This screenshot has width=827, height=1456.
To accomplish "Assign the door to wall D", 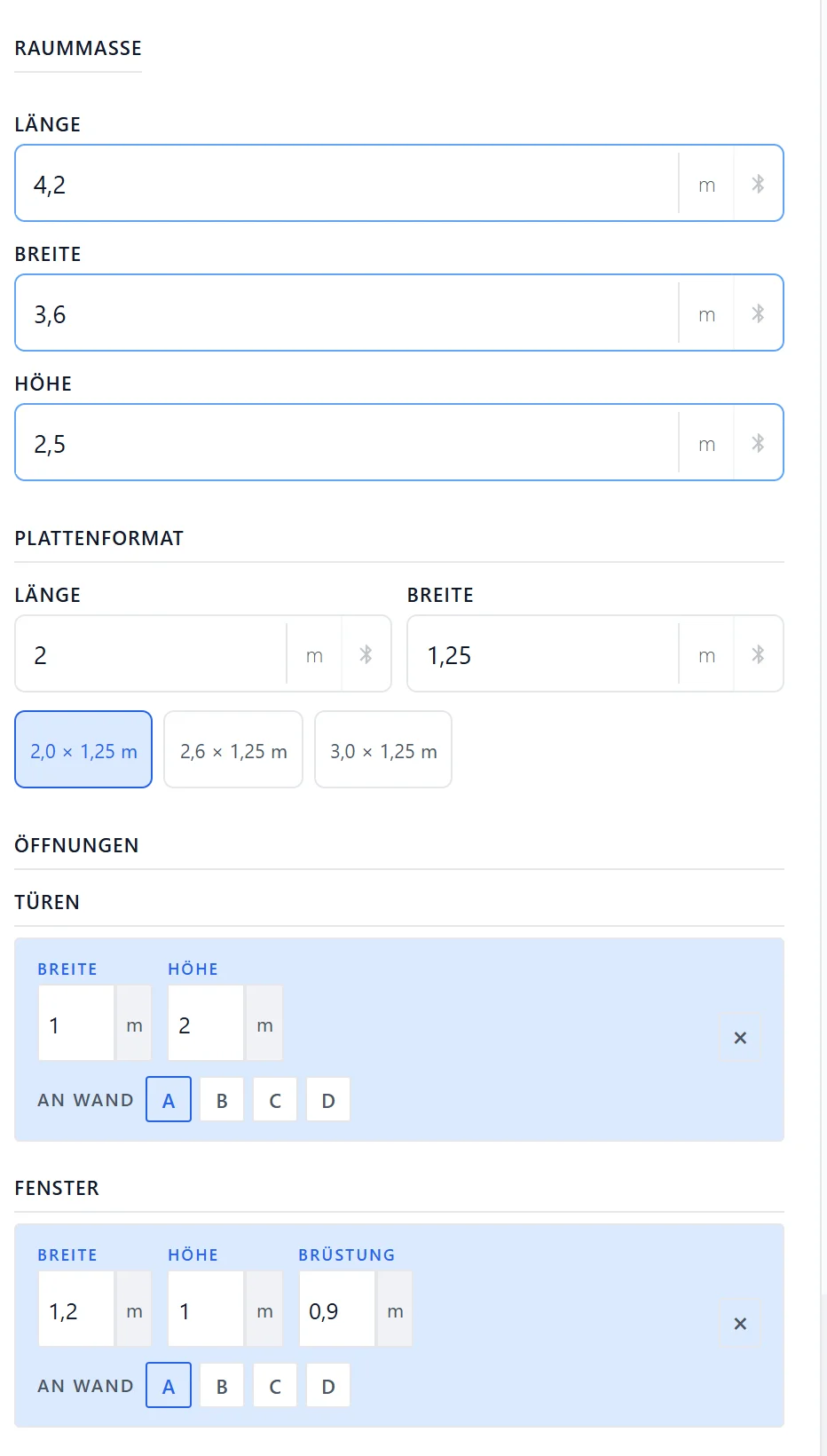I will click(328, 1100).
